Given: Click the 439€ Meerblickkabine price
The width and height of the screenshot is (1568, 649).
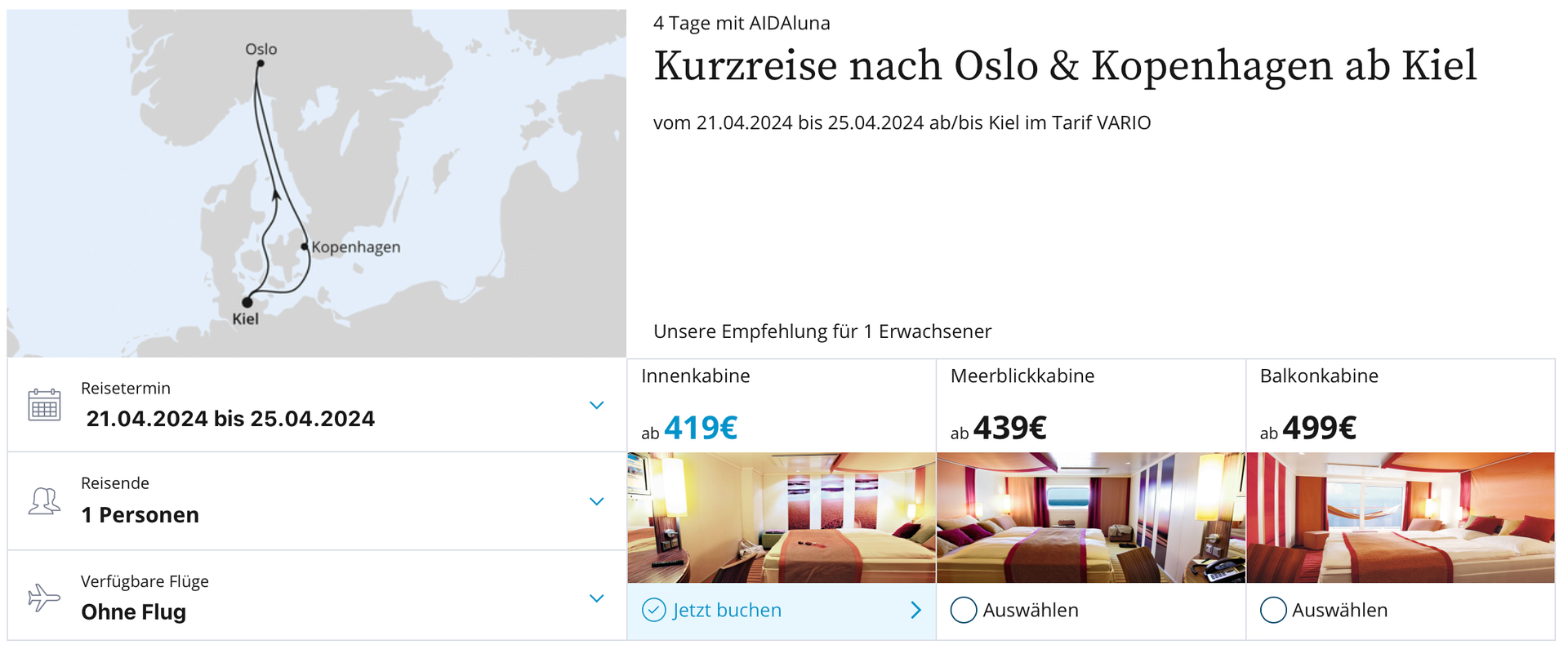Looking at the screenshot, I should click(1009, 428).
